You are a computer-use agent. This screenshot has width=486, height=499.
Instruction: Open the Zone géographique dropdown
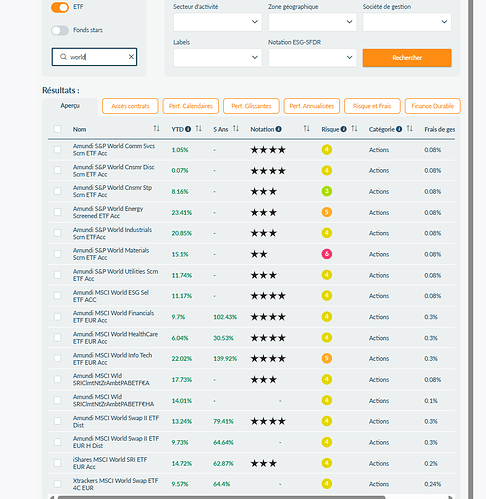click(312, 22)
